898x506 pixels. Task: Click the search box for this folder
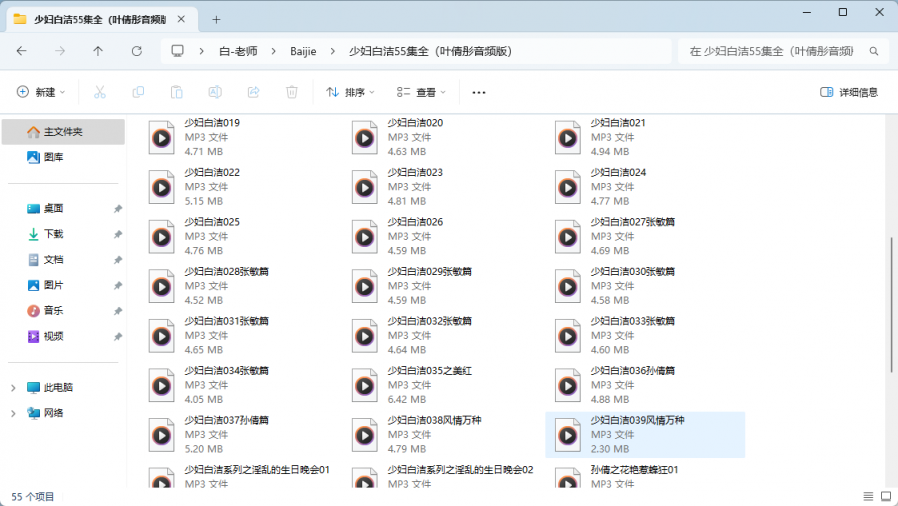coord(775,51)
